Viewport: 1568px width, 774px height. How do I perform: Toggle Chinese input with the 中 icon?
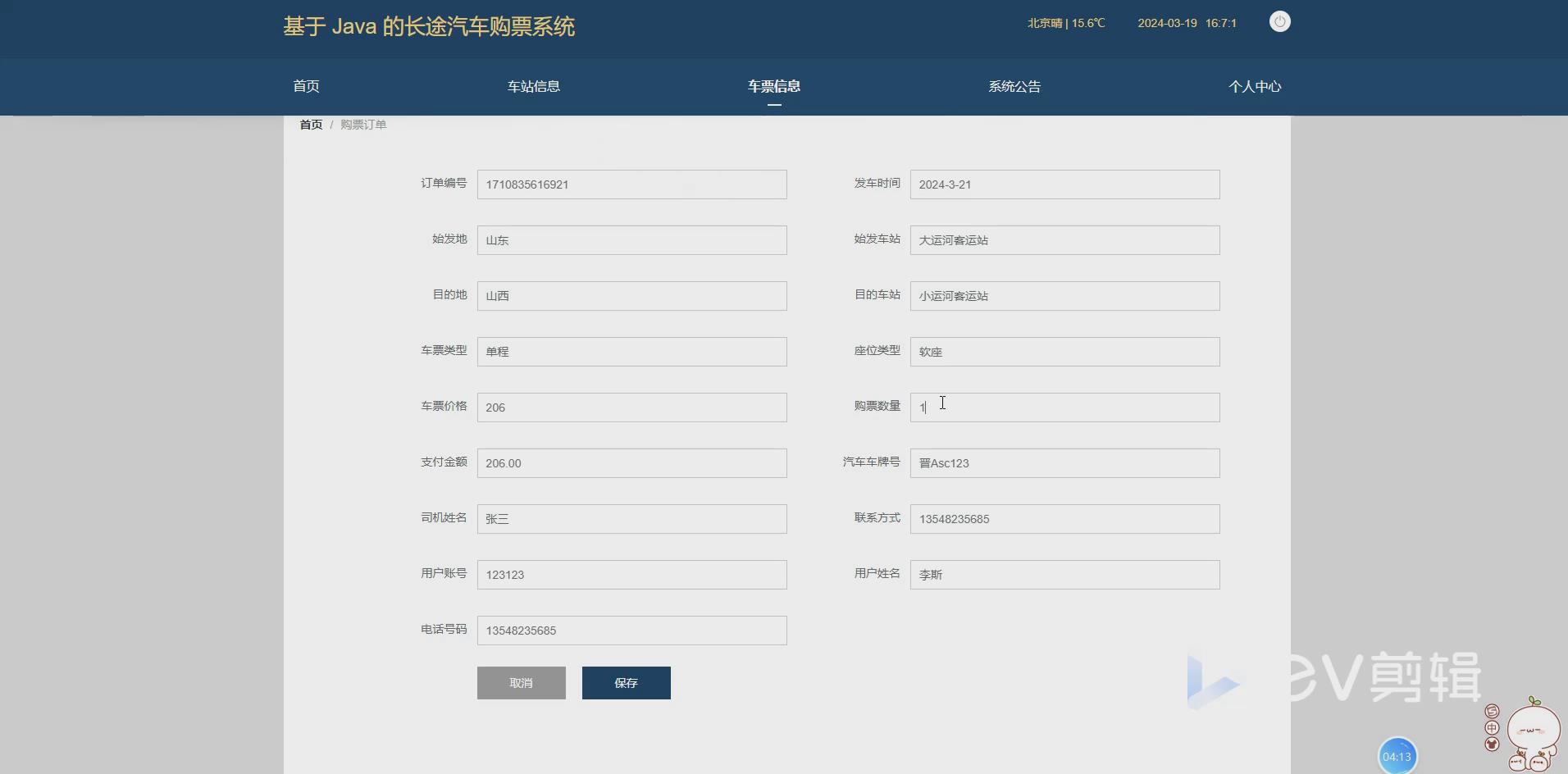point(1492,727)
